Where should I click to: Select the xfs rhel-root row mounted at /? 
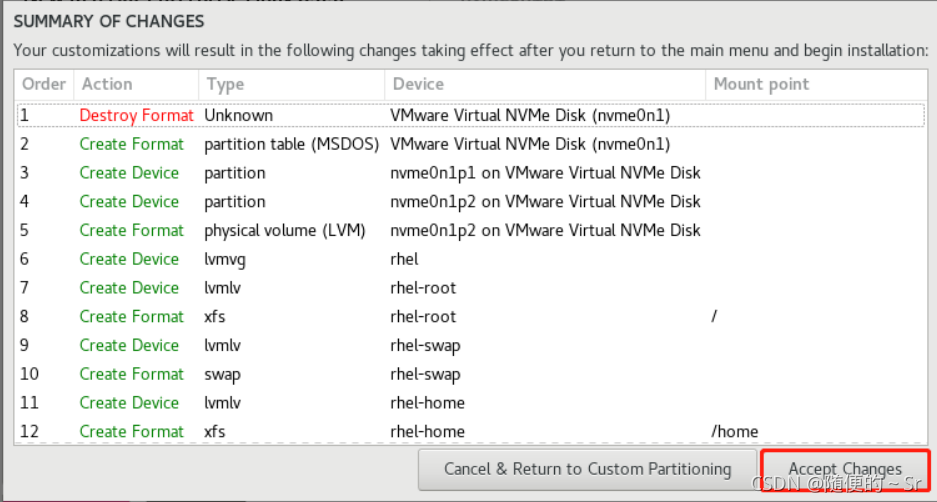pos(471,316)
